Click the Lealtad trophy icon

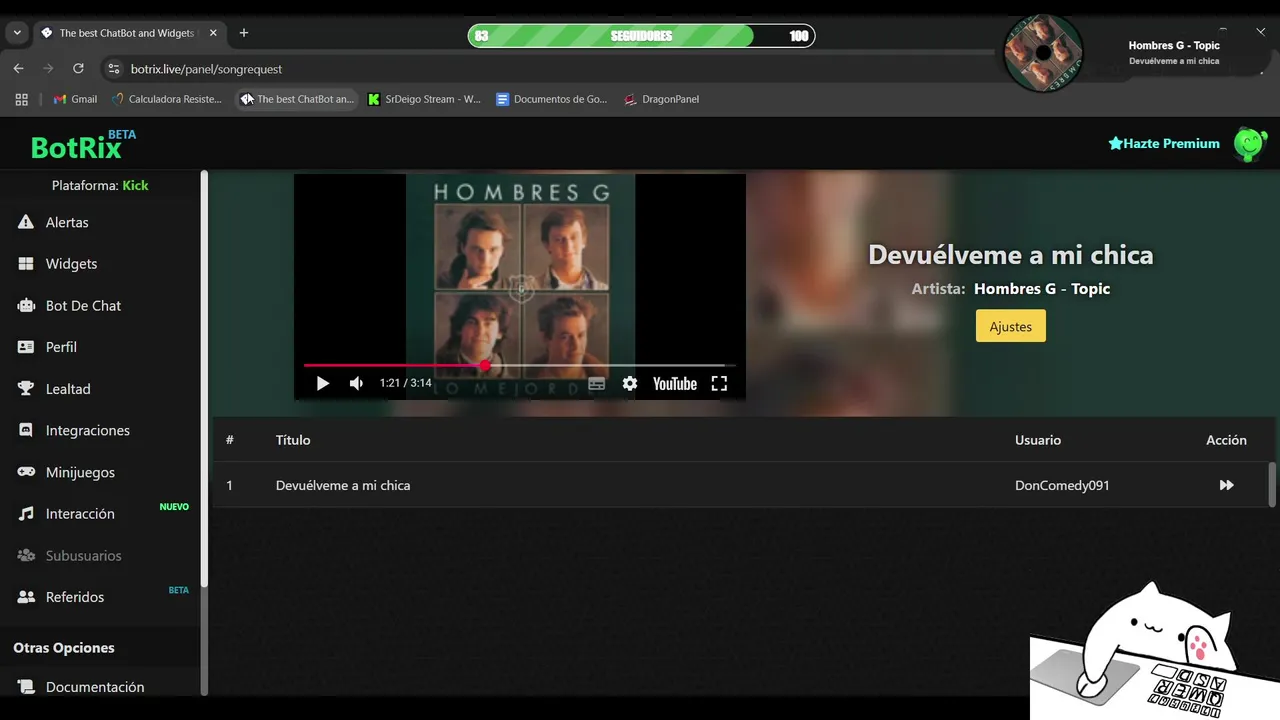point(26,389)
